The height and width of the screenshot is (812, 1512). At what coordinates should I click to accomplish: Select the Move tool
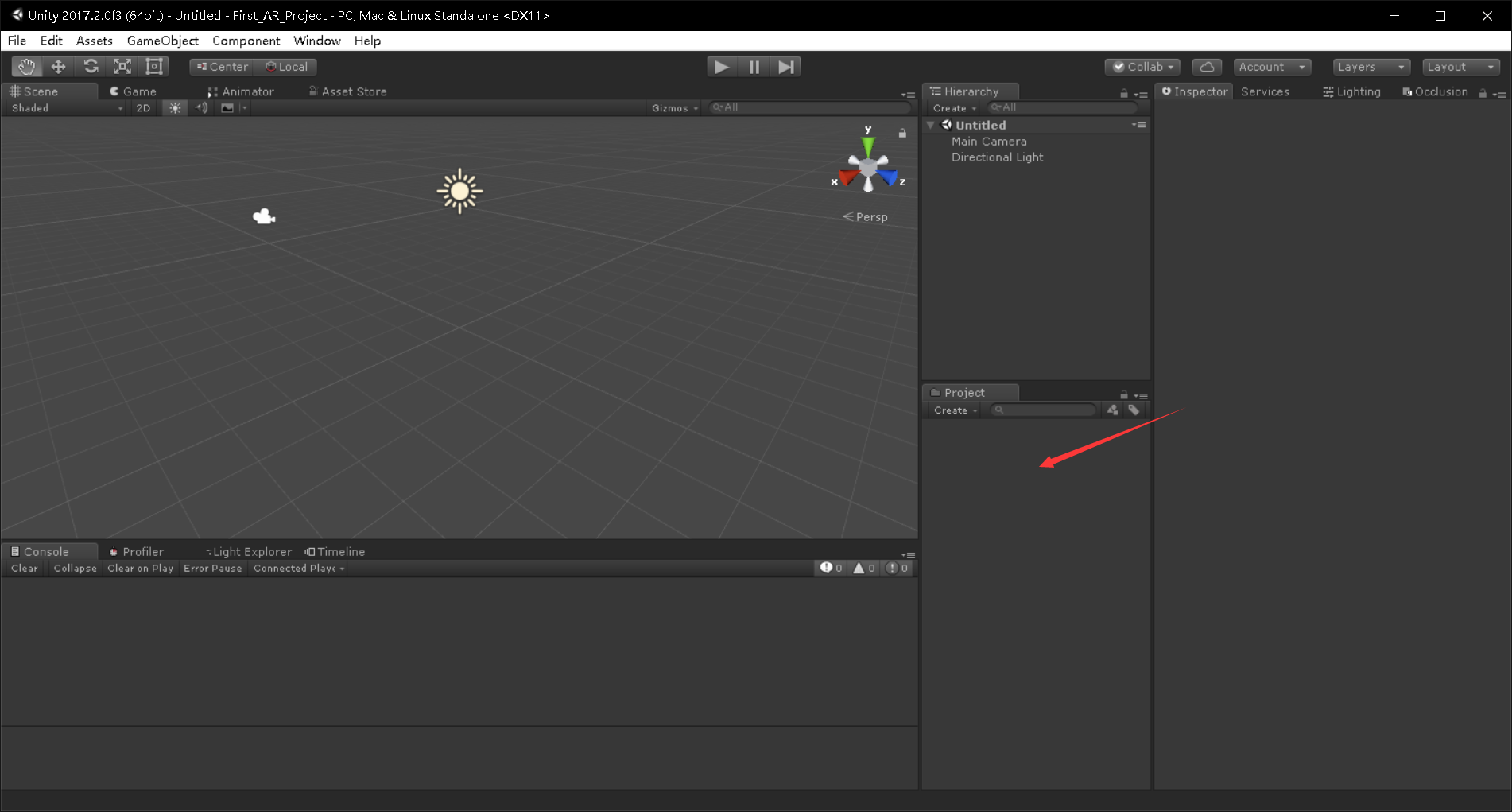pyautogui.click(x=59, y=67)
